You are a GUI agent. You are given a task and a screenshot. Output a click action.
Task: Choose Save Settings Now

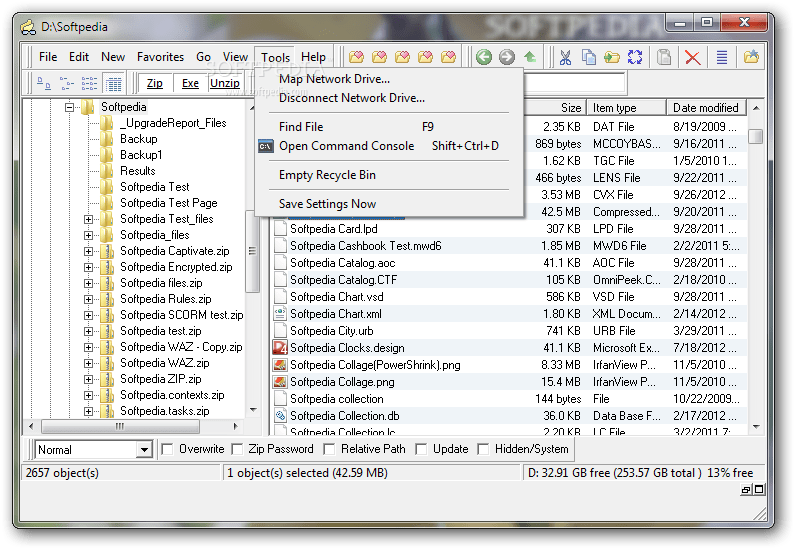pyautogui.click(x=389, y=204)
